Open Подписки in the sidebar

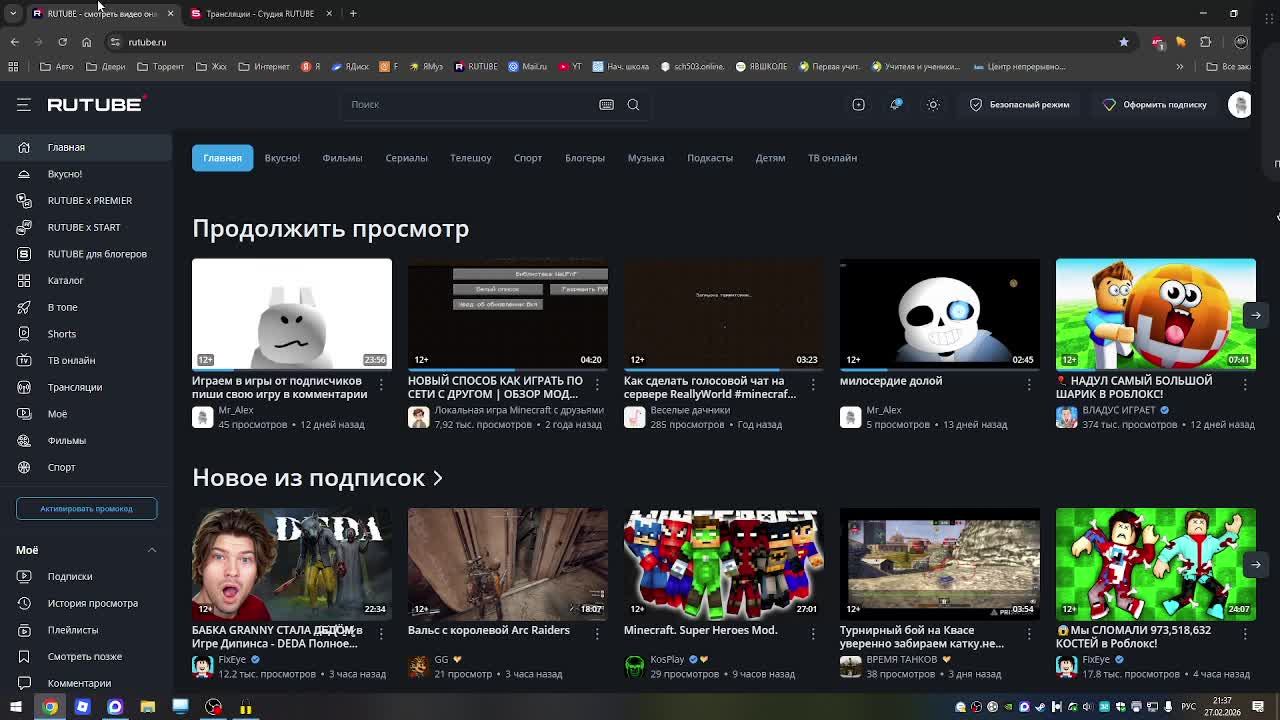(86, 576)
